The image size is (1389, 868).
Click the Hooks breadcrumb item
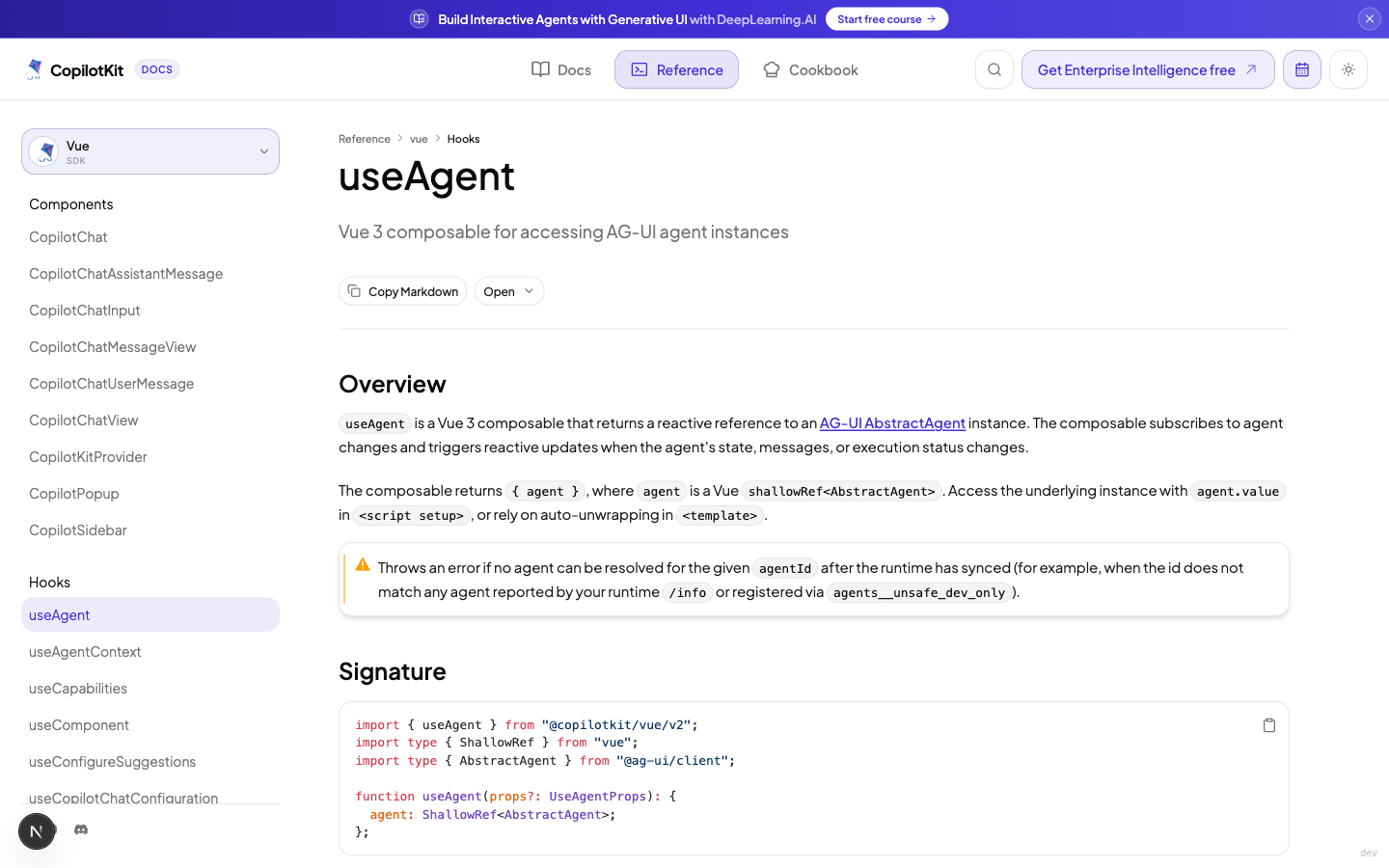(x=463, y=139)
